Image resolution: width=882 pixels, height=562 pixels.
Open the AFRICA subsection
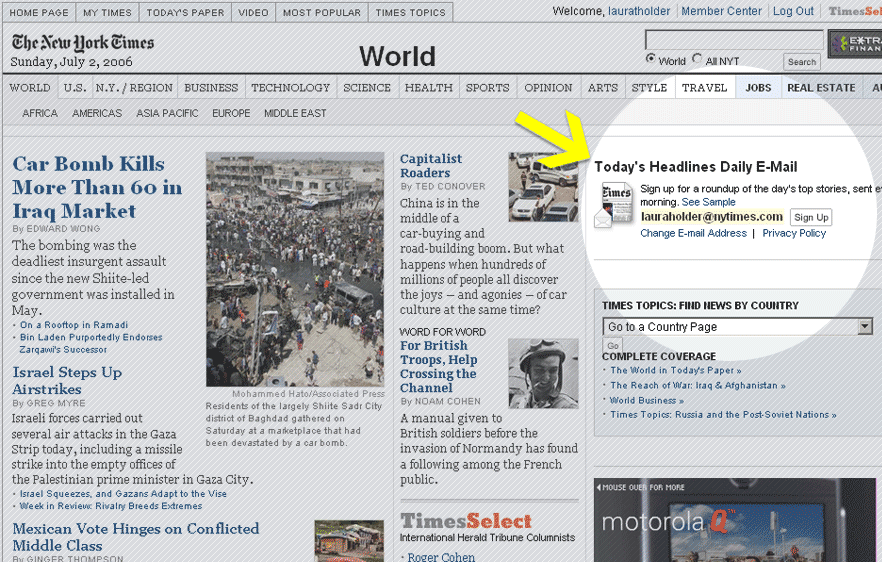[40, 113]
